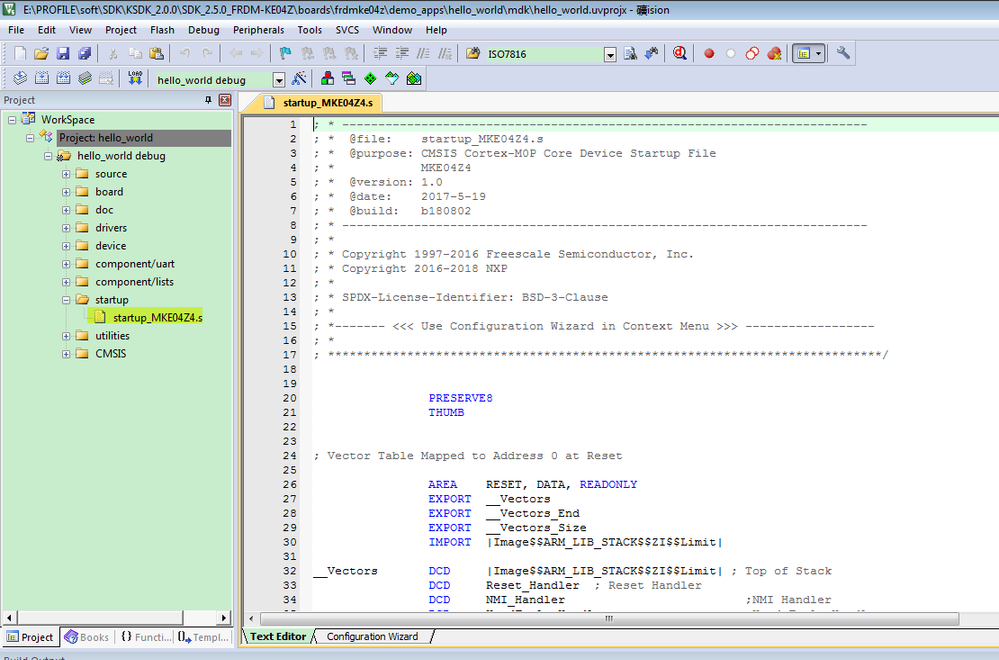The height and width of the screenshot is (660, 999).
Task: Switch to the Books panel tab
Action: tap(87, 637)
